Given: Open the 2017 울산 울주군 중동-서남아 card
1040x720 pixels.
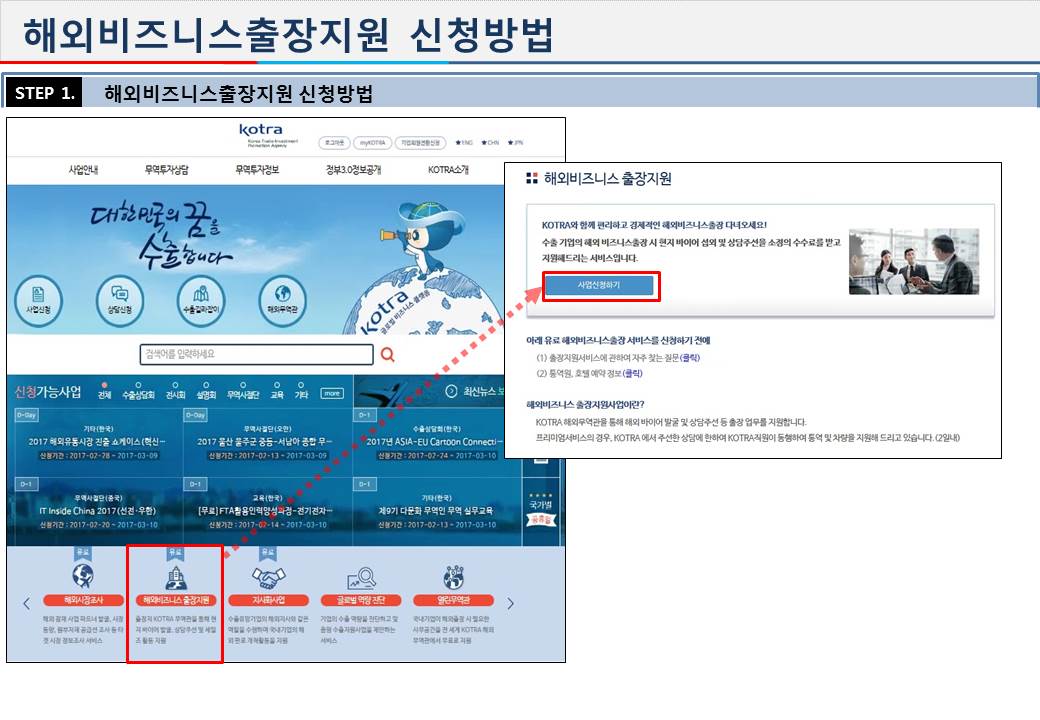Looking at the screenshot, I should tap(267, 442).
